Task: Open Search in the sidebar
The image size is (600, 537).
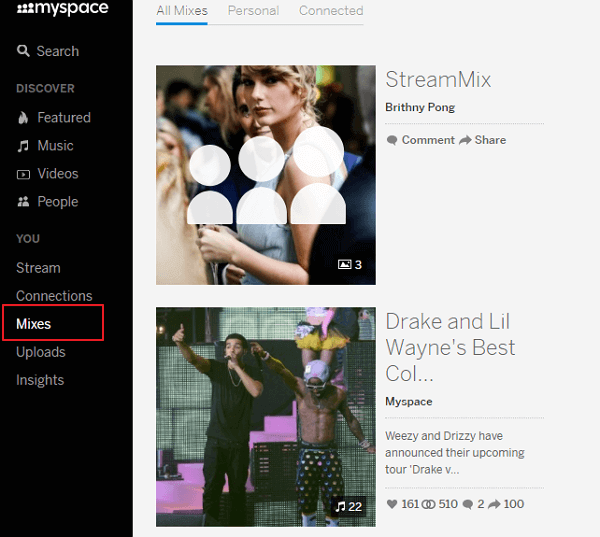Action: (x=57, y=51)
